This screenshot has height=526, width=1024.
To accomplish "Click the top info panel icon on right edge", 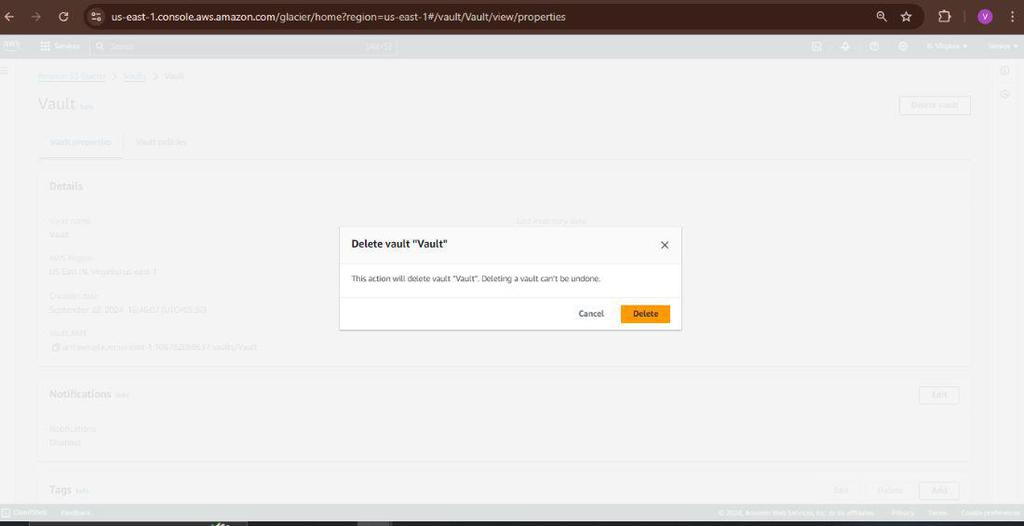I will coord(1004,71).
